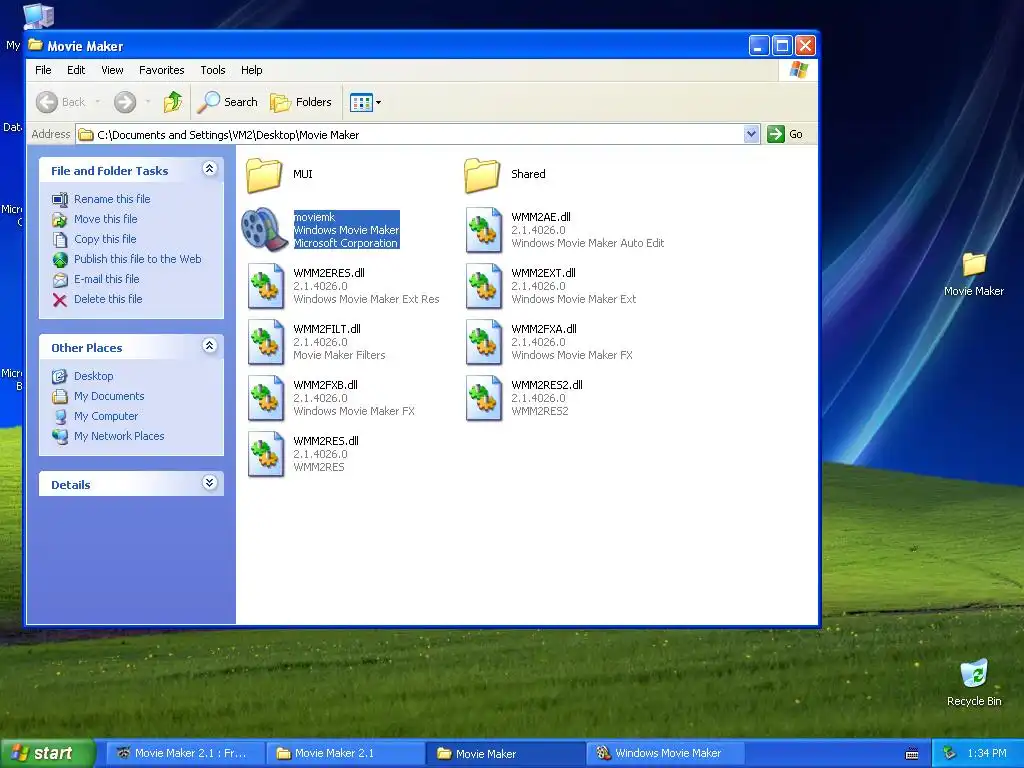Click Publish this file to the Web
Viewport: 1024px width, 768px height.
137,259
